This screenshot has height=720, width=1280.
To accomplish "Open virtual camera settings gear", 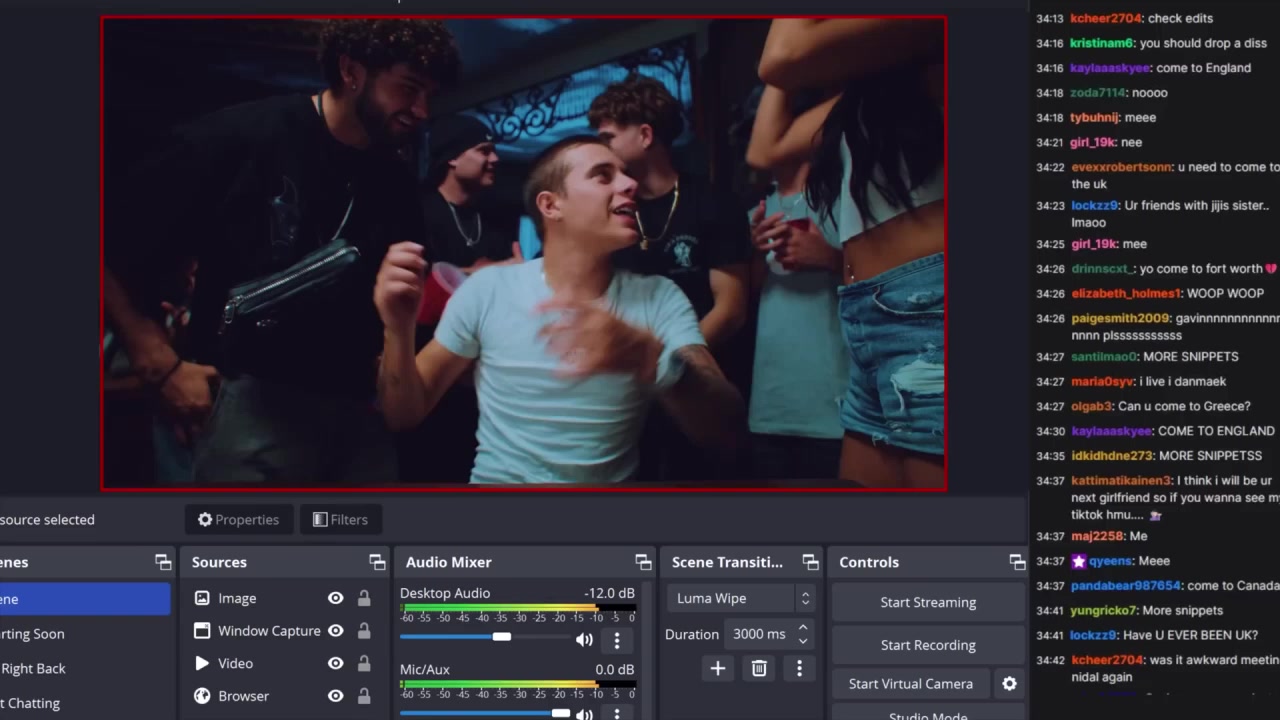I will point(1009,684).
